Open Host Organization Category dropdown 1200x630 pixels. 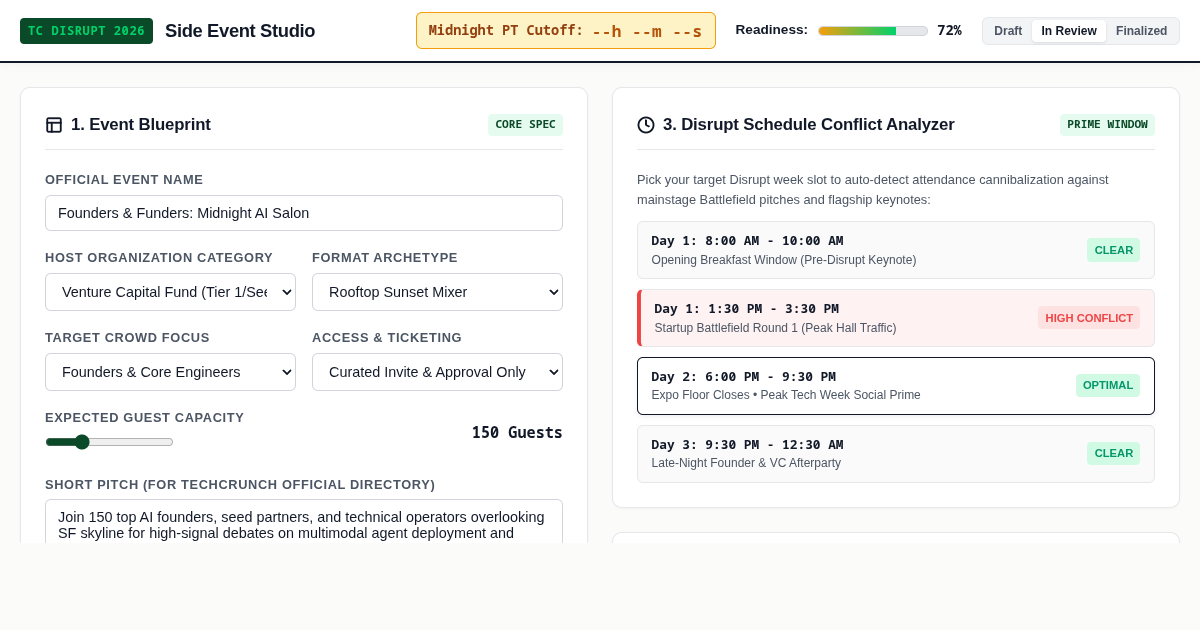170,292
